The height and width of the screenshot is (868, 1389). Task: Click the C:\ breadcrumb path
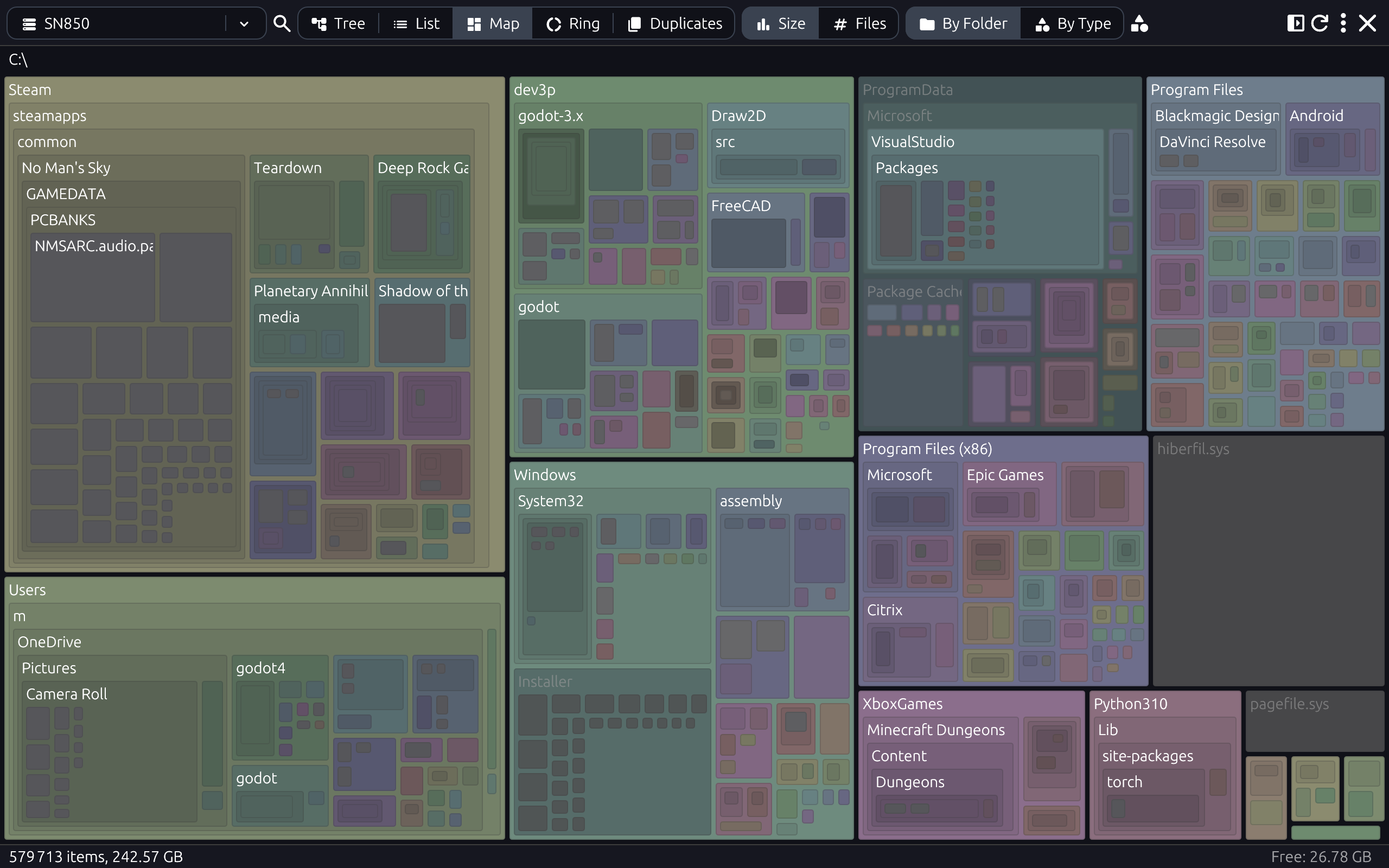(17, 59)
